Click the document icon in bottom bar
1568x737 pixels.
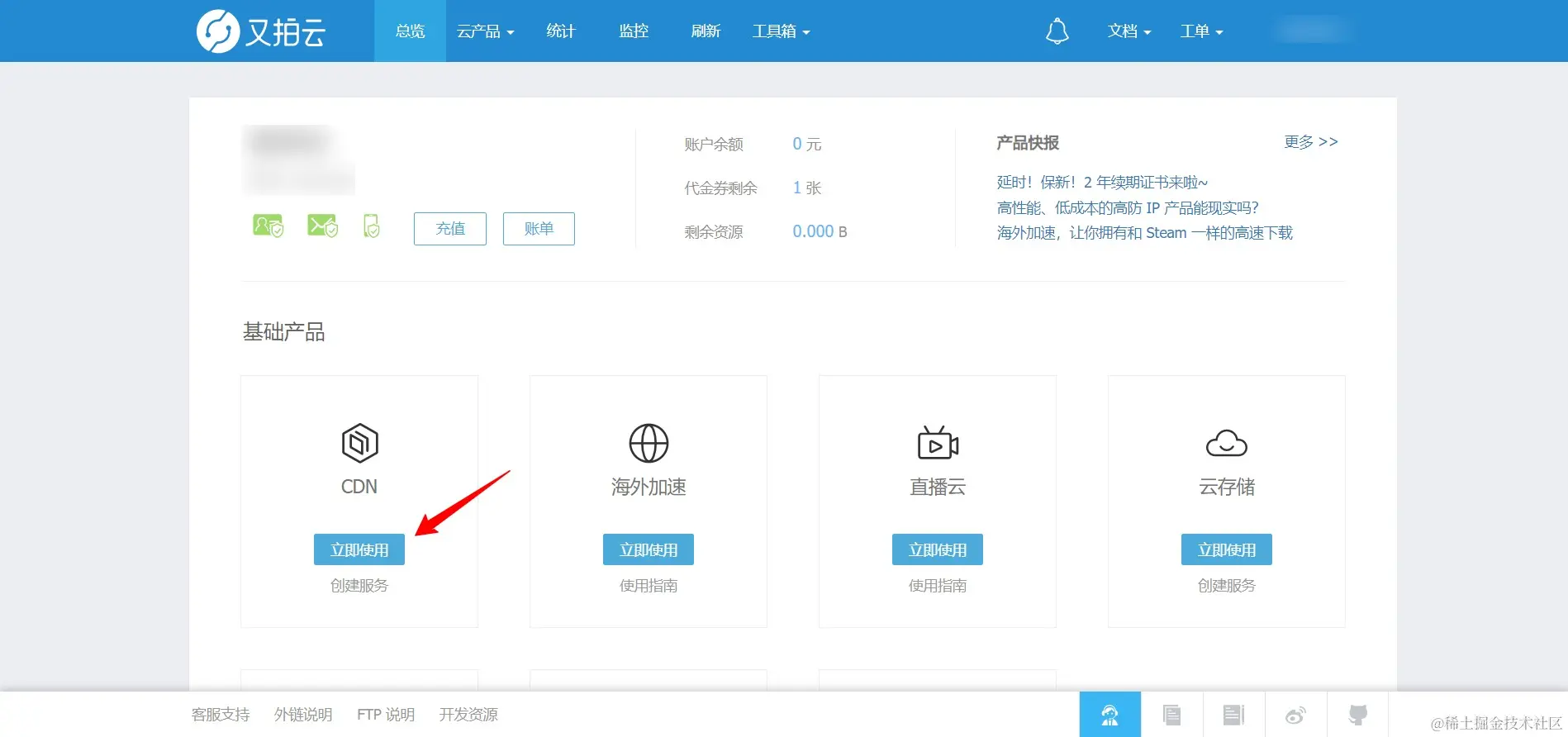pyautogui.click(x=1171, y=715)
